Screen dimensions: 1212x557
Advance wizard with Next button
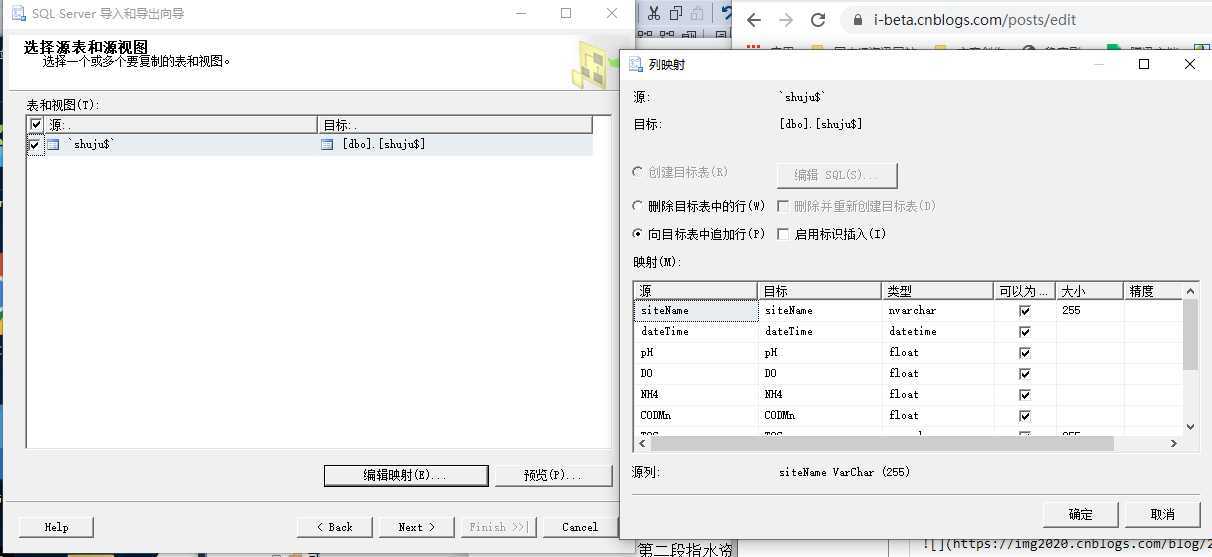[416, 527]
